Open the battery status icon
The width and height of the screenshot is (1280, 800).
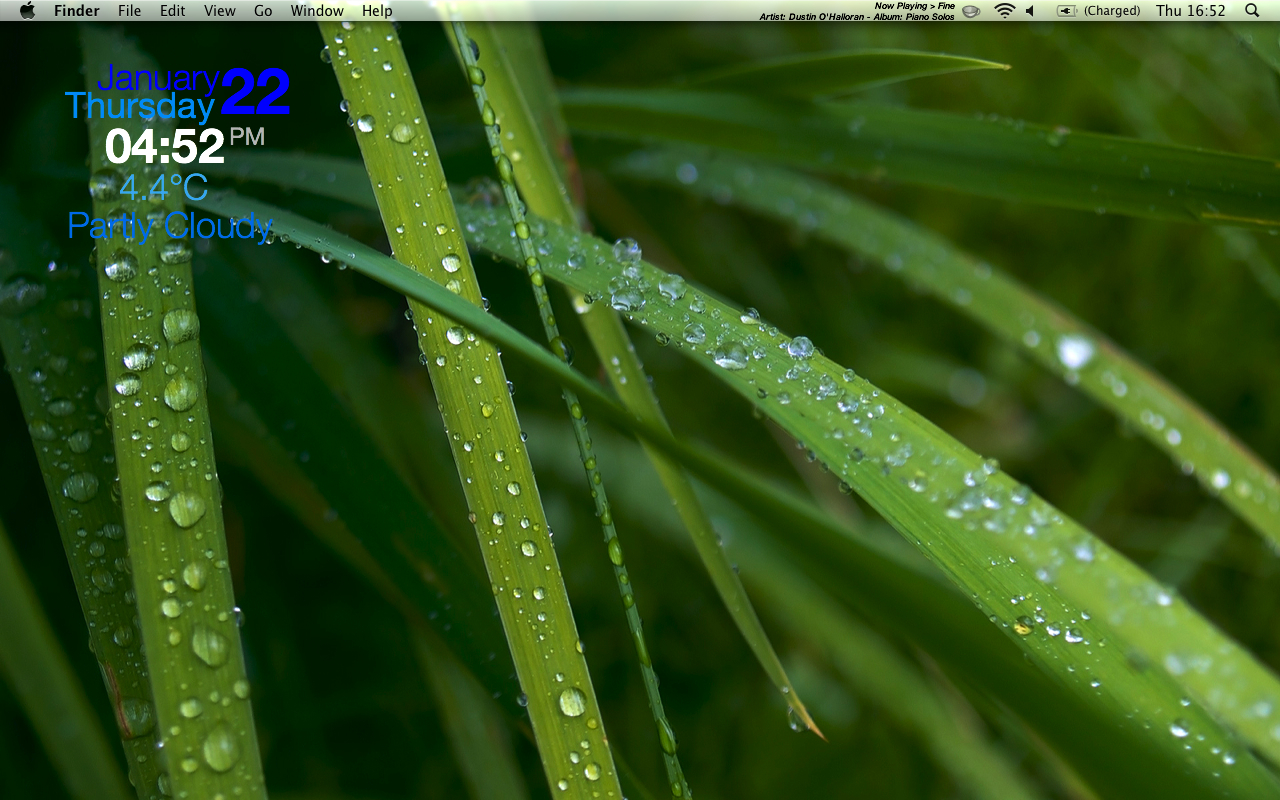pos(1067,11)
